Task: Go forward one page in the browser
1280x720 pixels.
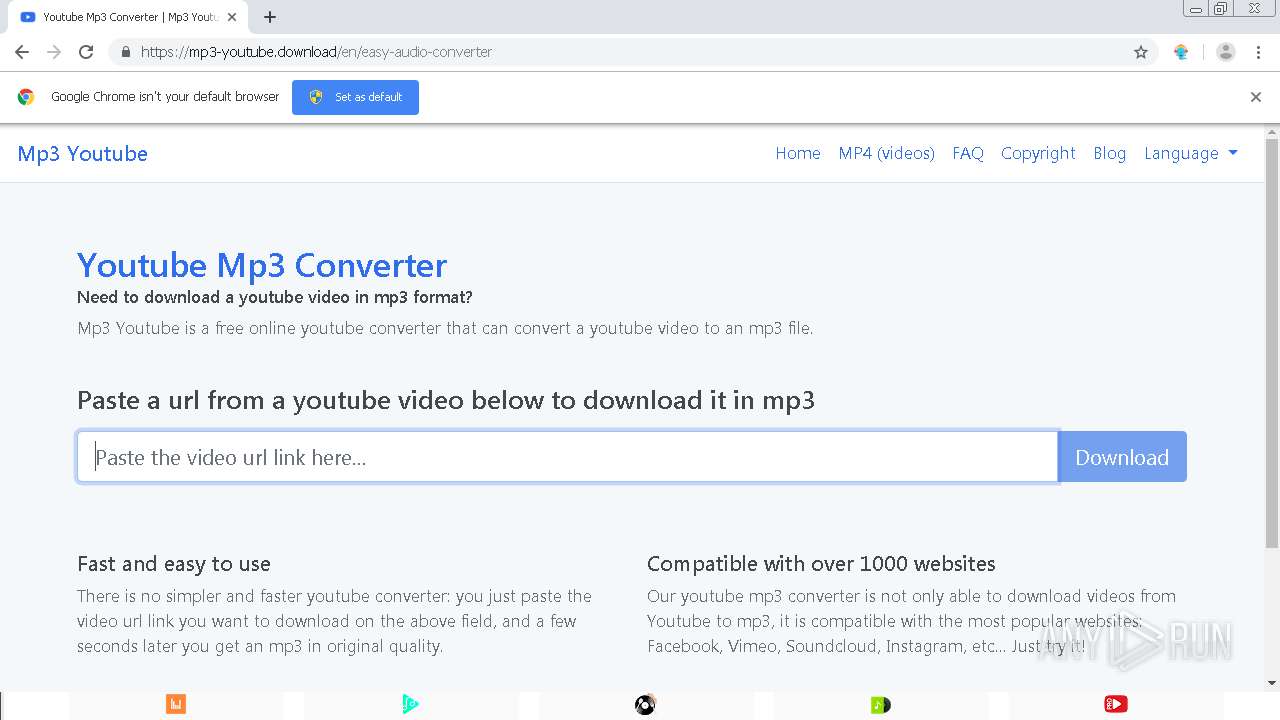Action: click(54, 52)
